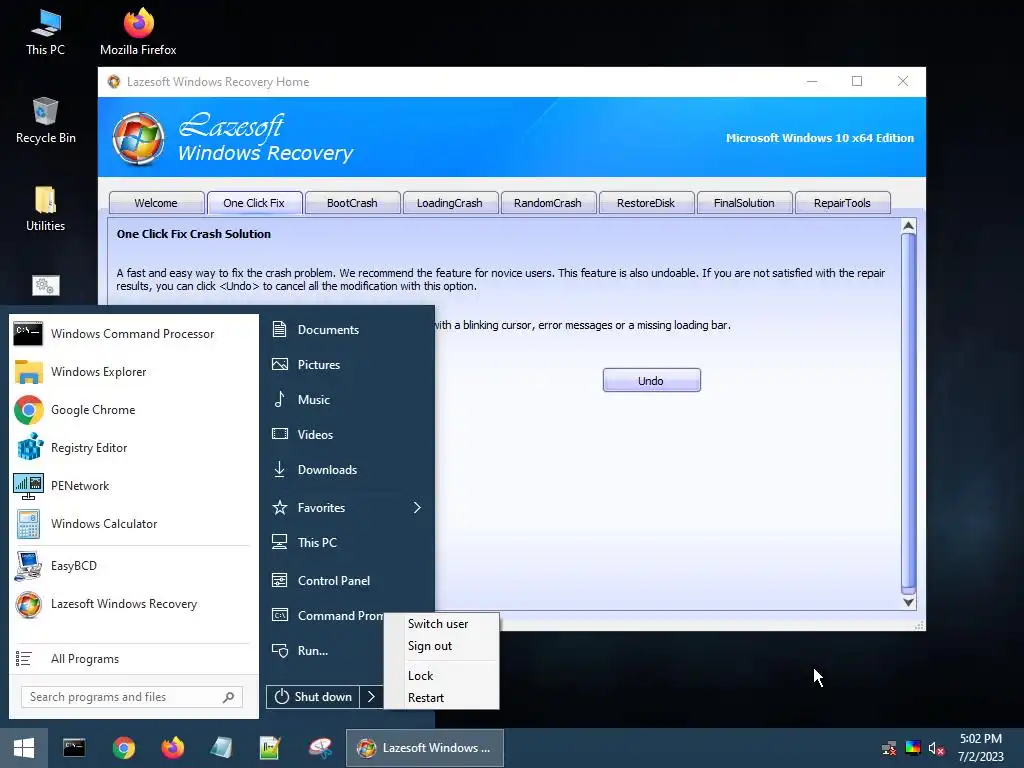
Task: Expand the Favorites submenu arrow
Action: 417,507
